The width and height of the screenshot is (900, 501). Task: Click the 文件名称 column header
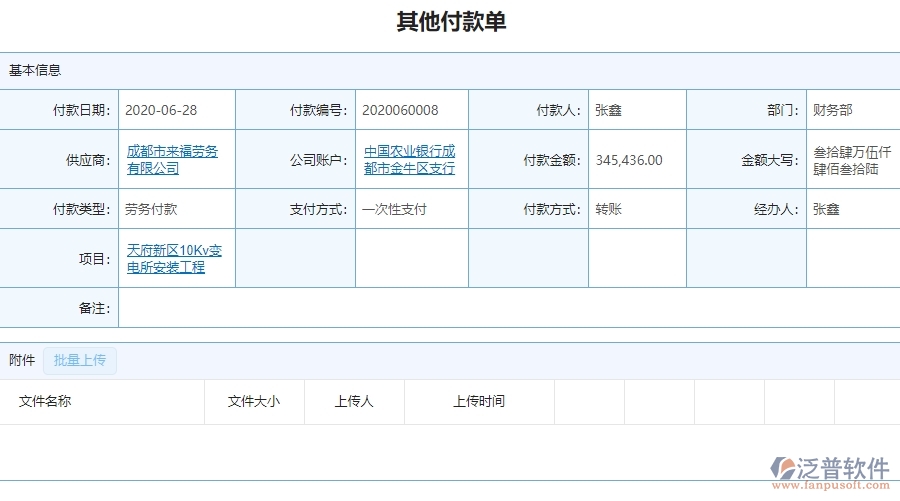point(45,402)
